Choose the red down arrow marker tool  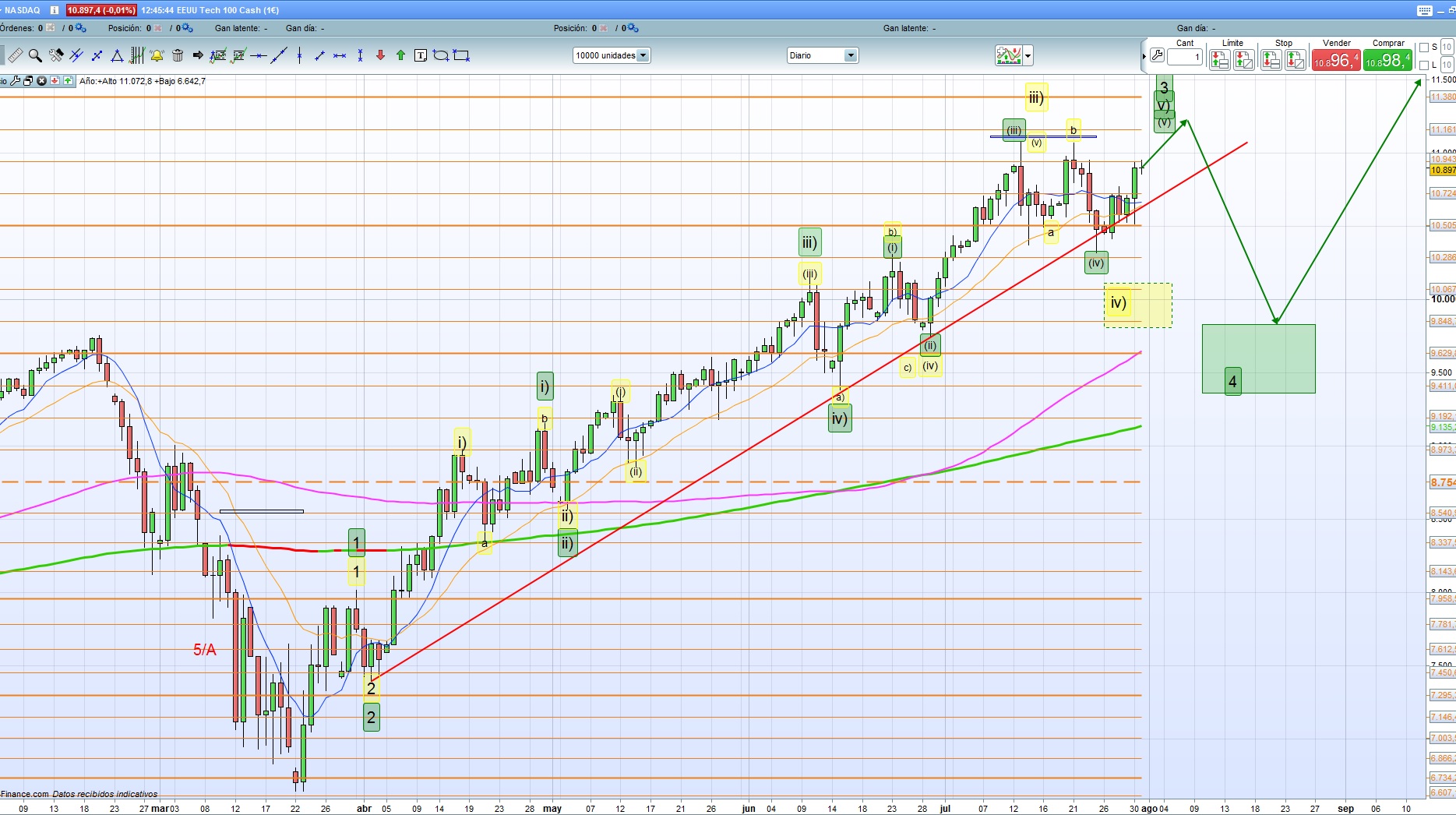tap(380, 55)
